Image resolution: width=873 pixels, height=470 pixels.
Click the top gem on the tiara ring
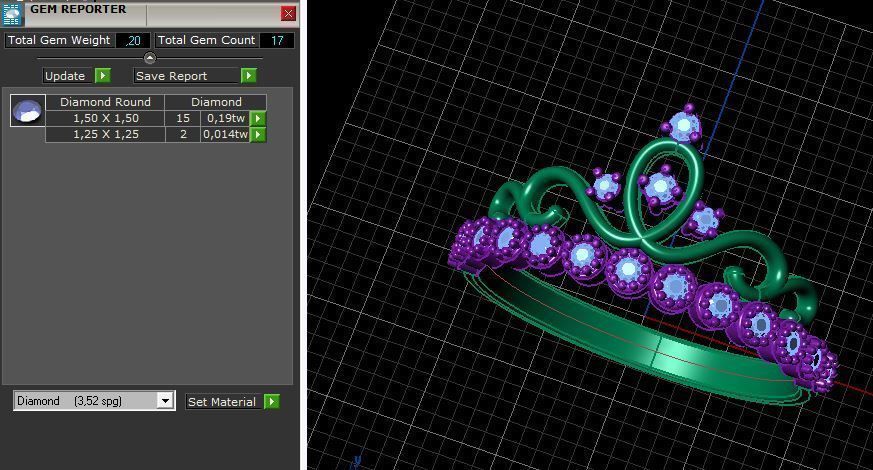tap(684, 126)
